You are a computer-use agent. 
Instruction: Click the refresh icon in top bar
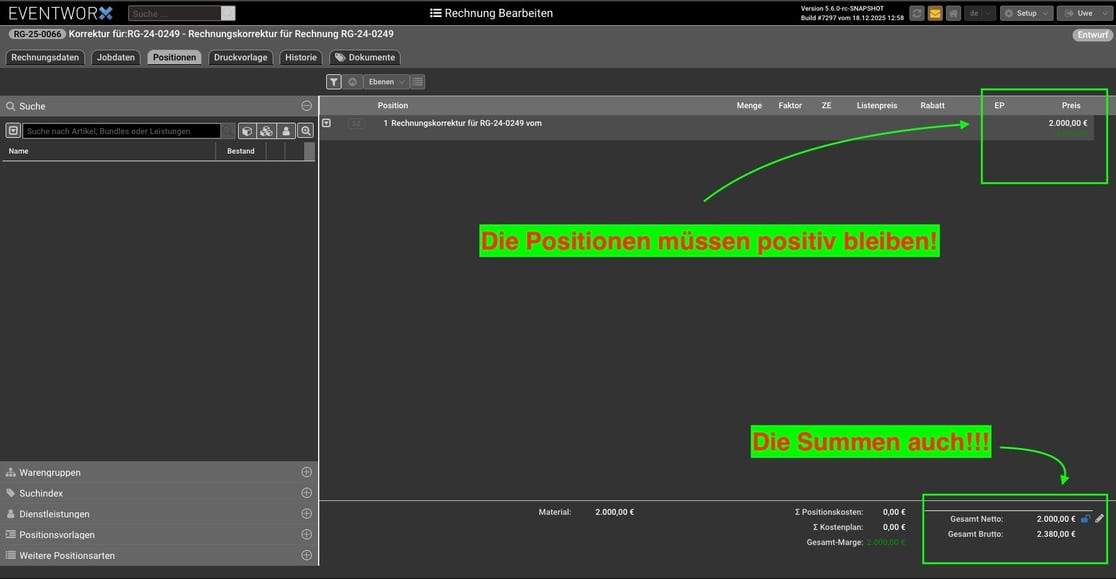[916, 13]
